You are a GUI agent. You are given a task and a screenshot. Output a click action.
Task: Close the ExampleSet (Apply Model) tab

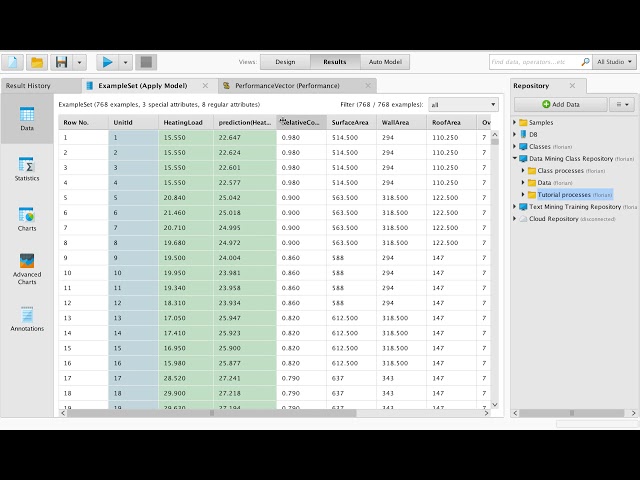(205, 86)
